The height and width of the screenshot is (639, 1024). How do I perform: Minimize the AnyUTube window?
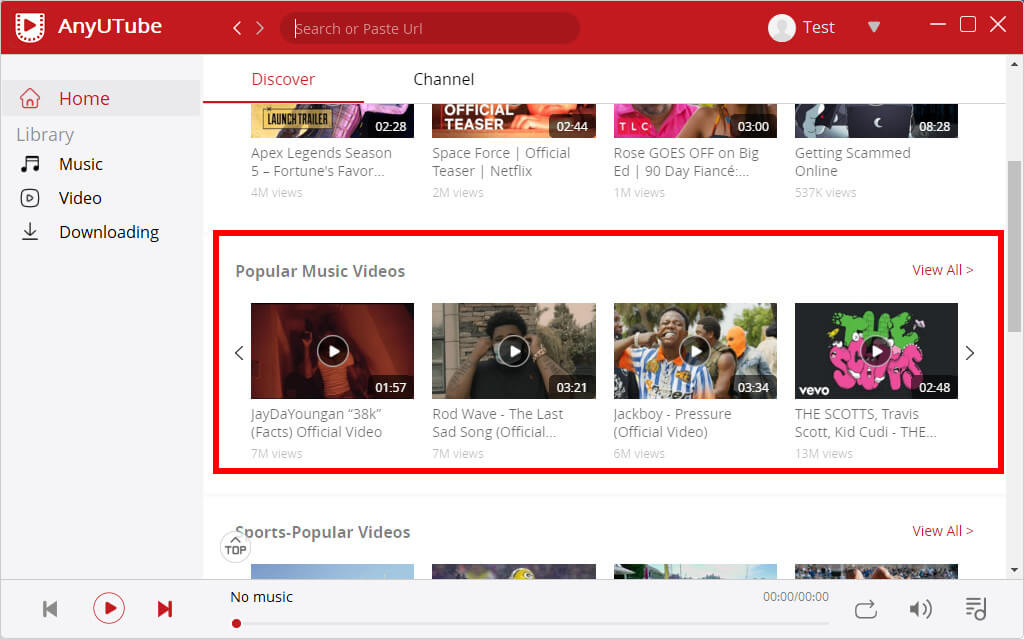click(938, 25)
